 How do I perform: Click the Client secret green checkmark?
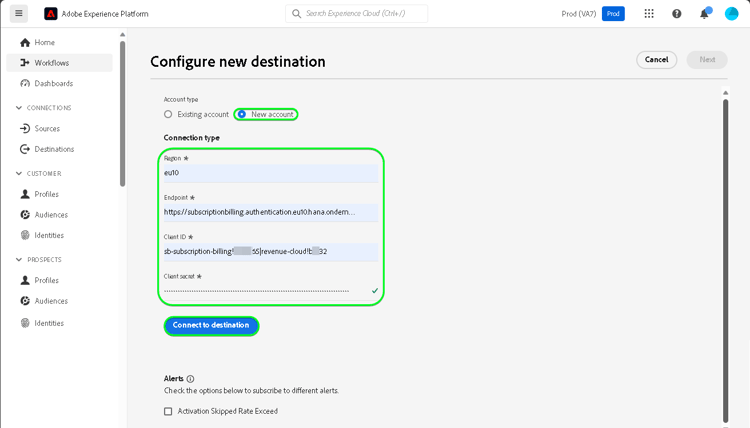[375, 290]
